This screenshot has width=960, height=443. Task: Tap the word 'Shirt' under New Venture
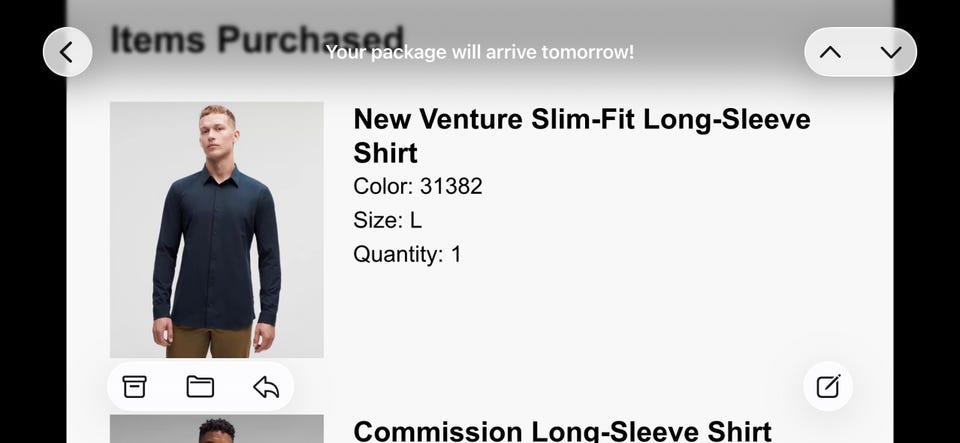(385, 153)
